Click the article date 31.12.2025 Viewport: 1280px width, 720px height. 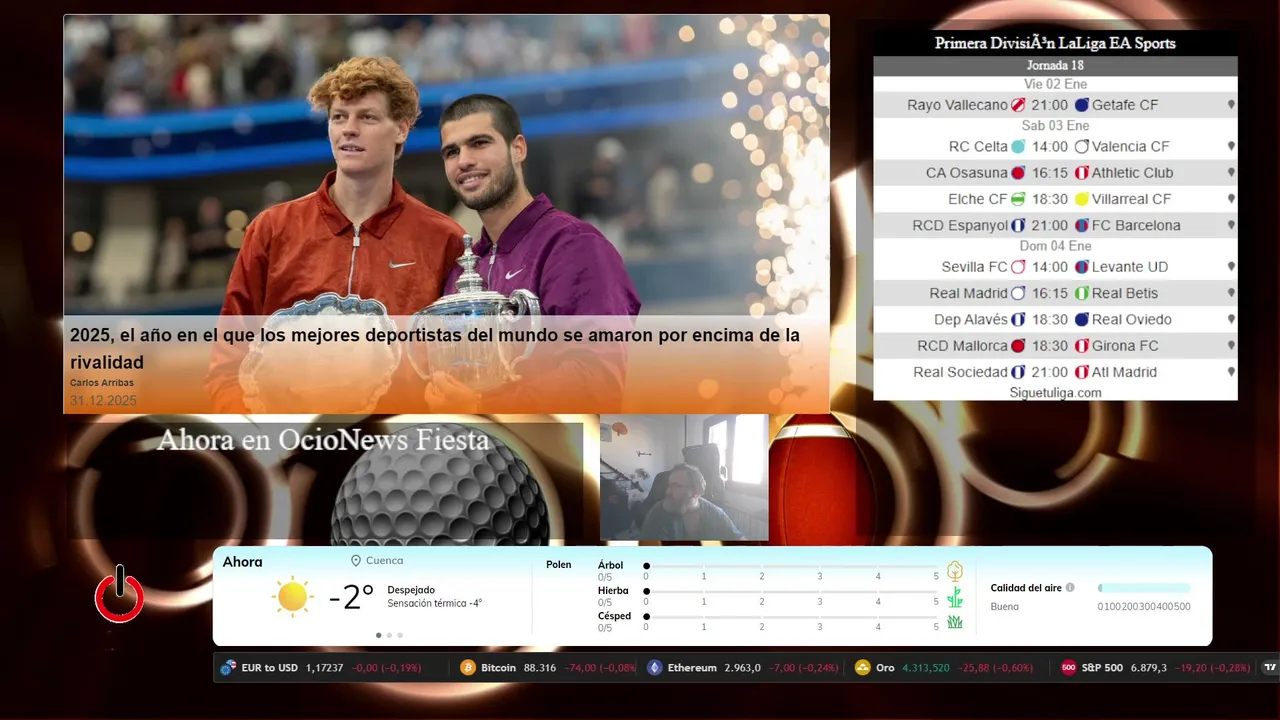point(103,400)
